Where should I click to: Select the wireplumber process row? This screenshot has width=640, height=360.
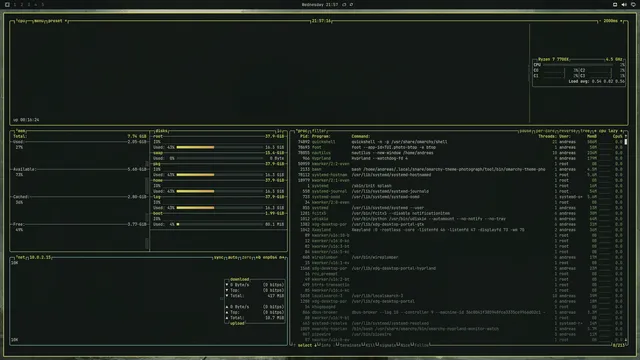coord(459,258)
